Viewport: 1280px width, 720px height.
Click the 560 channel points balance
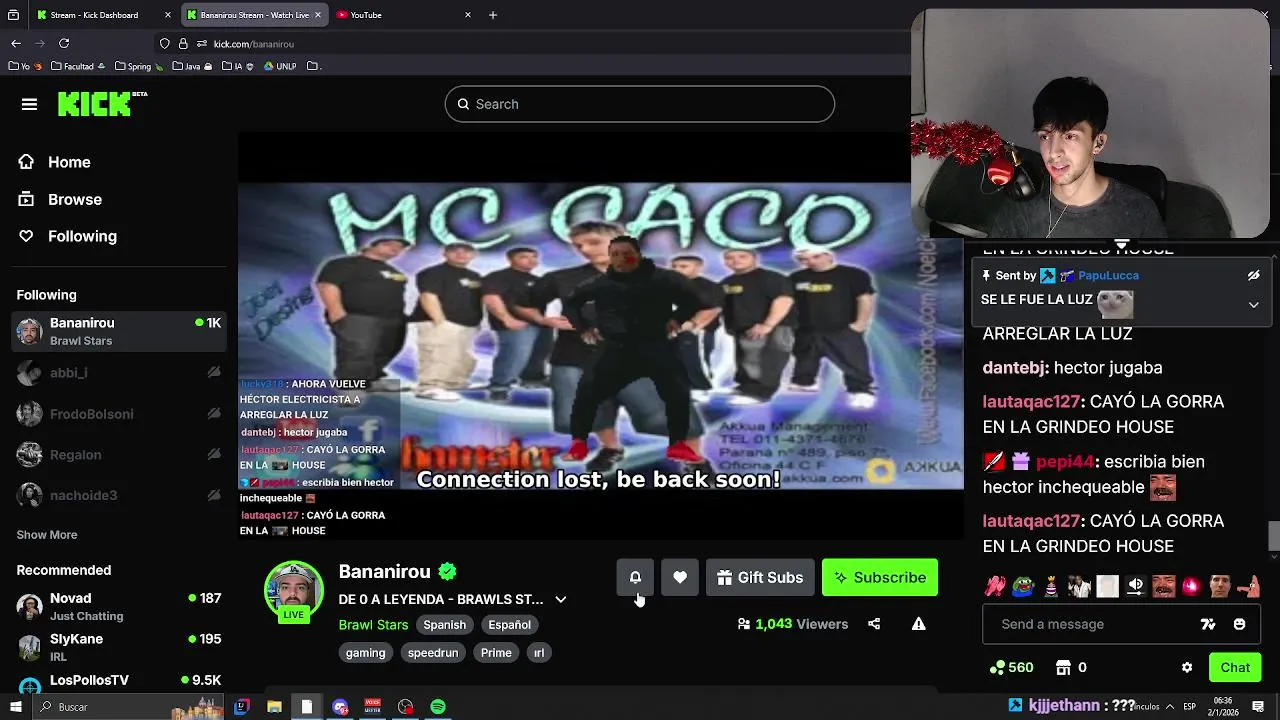pyautogui.click(x=1011, y=667)
